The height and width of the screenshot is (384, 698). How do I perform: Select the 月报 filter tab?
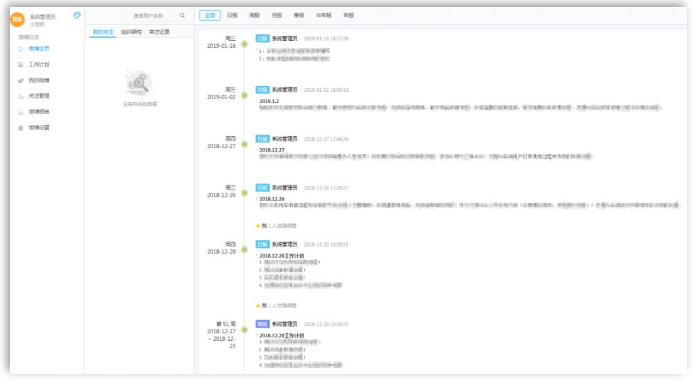click(277, 16)
